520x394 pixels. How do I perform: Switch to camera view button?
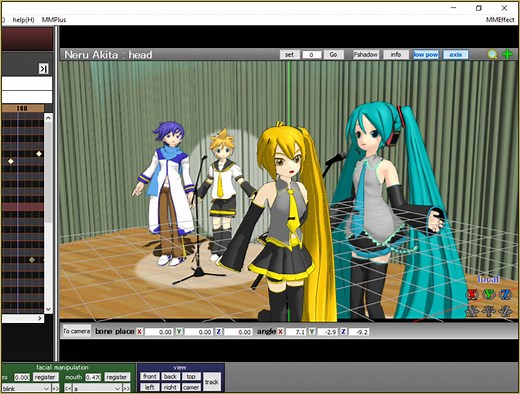coord(191,387)
